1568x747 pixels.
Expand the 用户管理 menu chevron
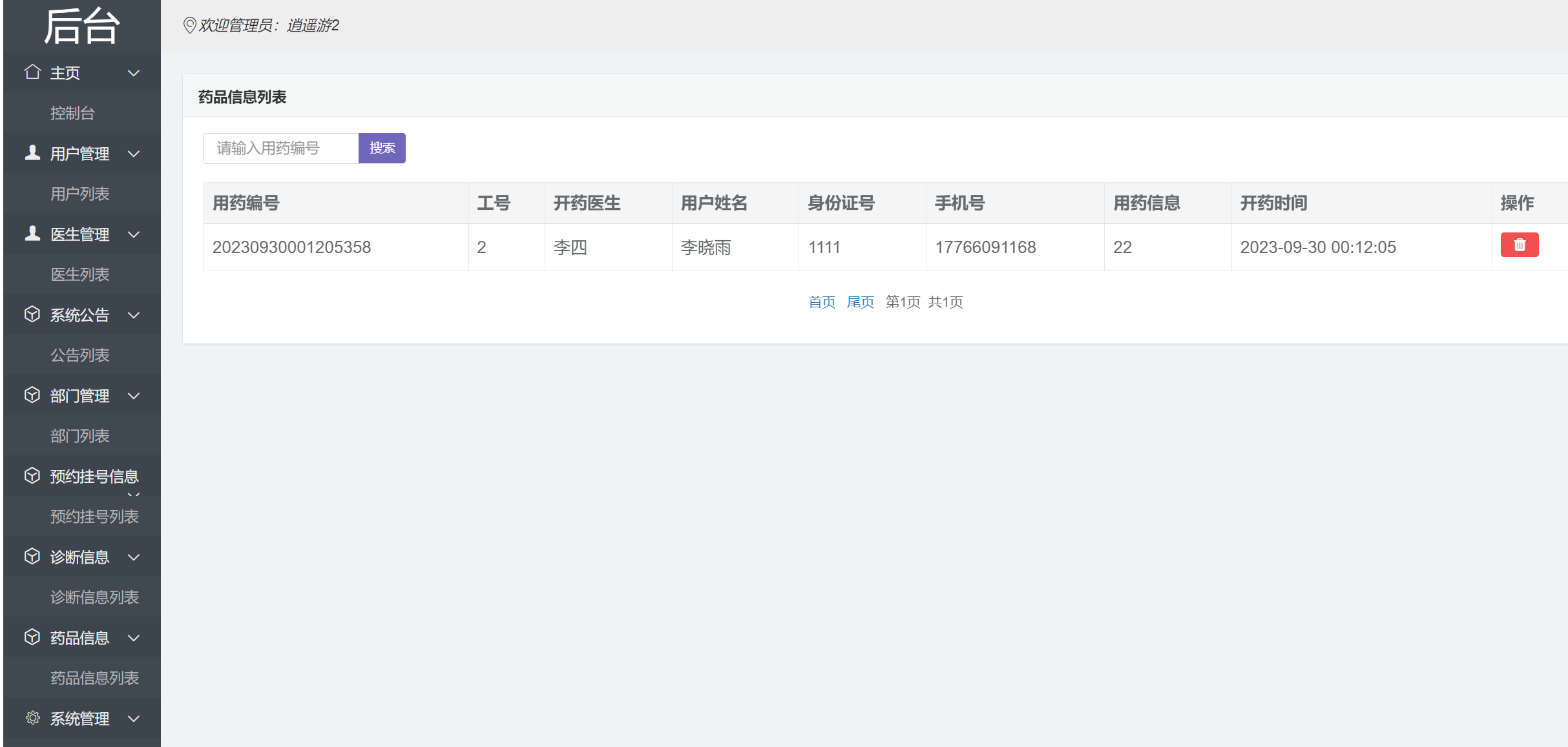[x=134, y=154]
